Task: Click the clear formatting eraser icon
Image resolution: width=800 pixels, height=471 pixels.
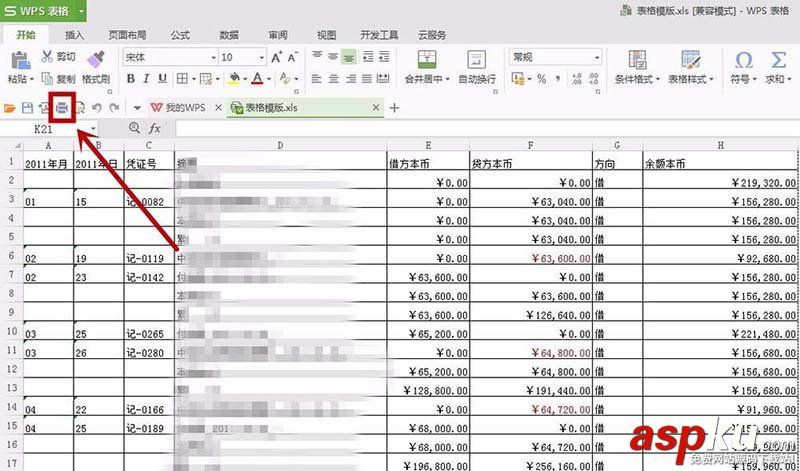Action: (x=285, y=79)
